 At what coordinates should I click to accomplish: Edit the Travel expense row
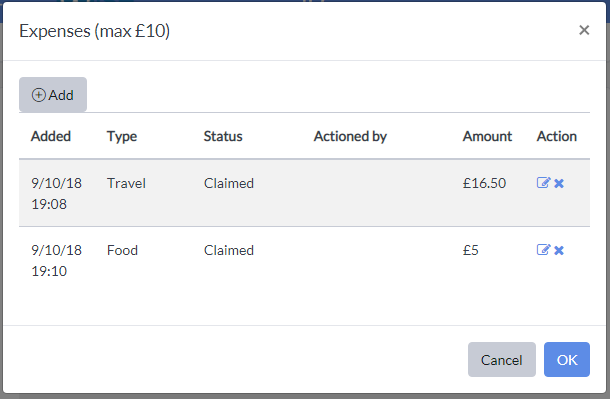tap(543, 183)
